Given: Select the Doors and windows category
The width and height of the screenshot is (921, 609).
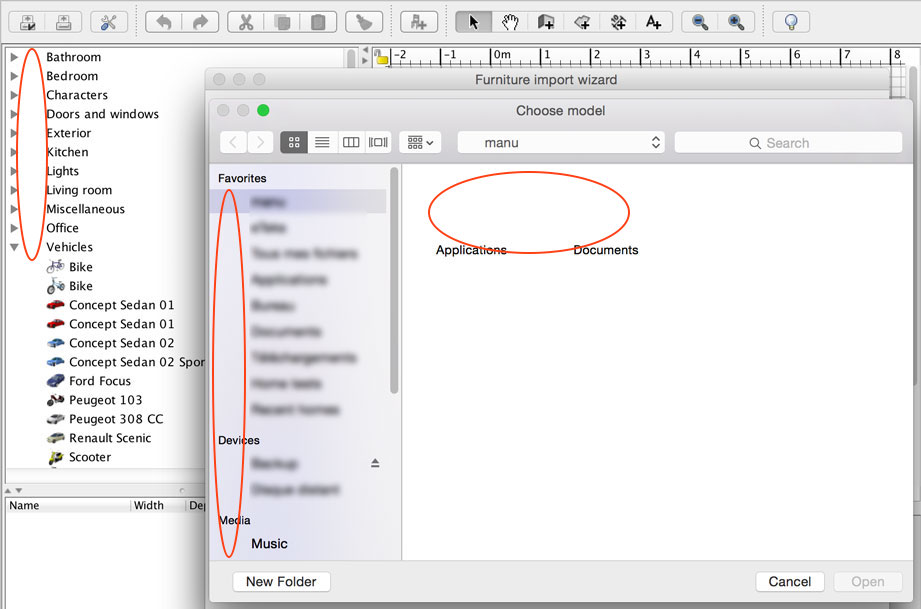Looking at the screenshot, I should coord(102,114).
